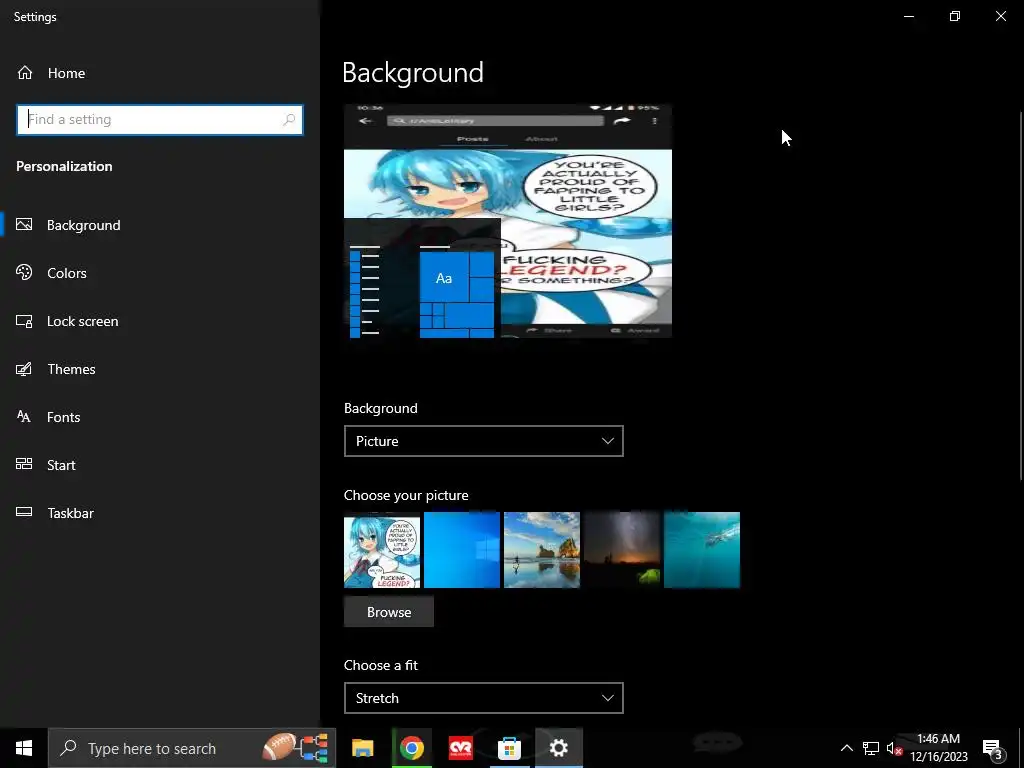Click the Taskbar icon in sidebar

(24, 512)
